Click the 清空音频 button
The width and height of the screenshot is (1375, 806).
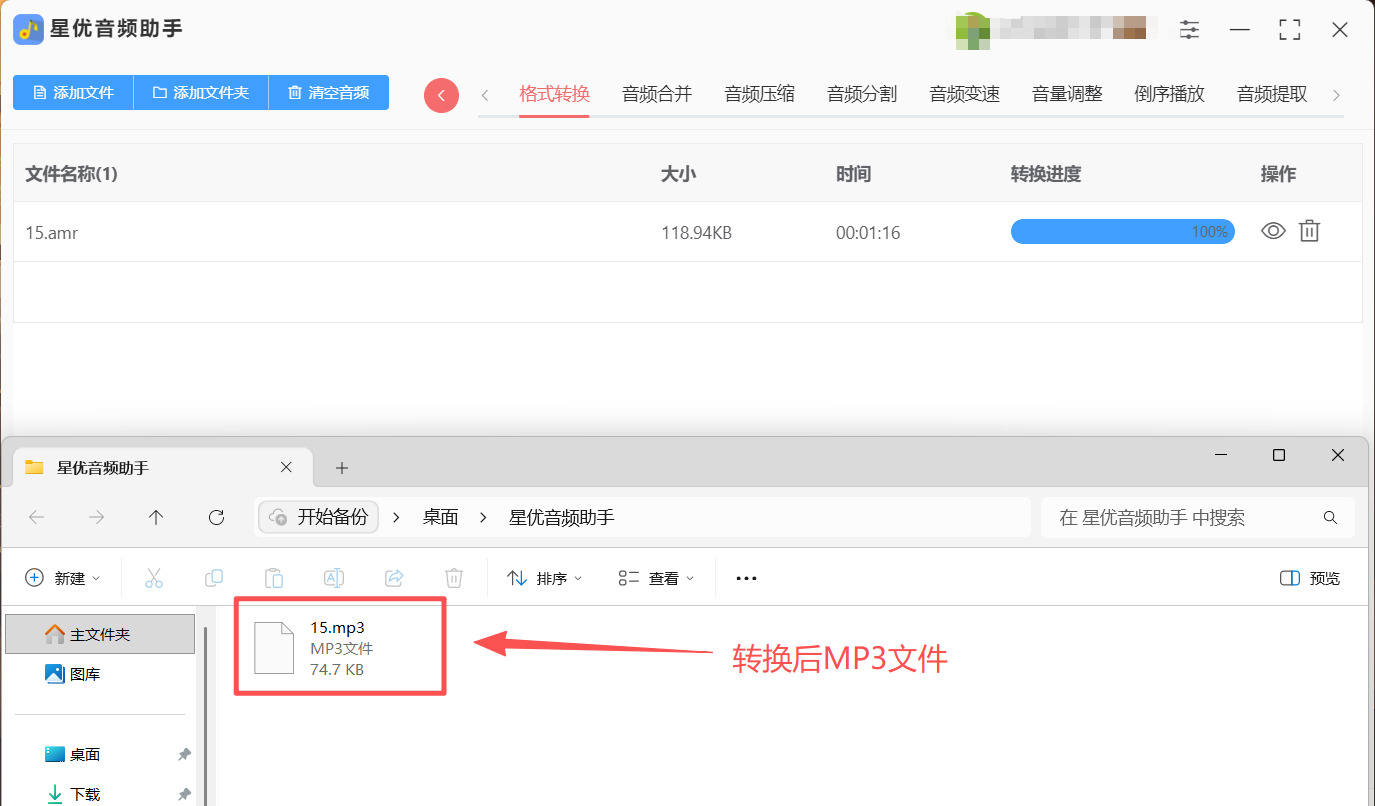pyautogui.click(x=329, y=92)
